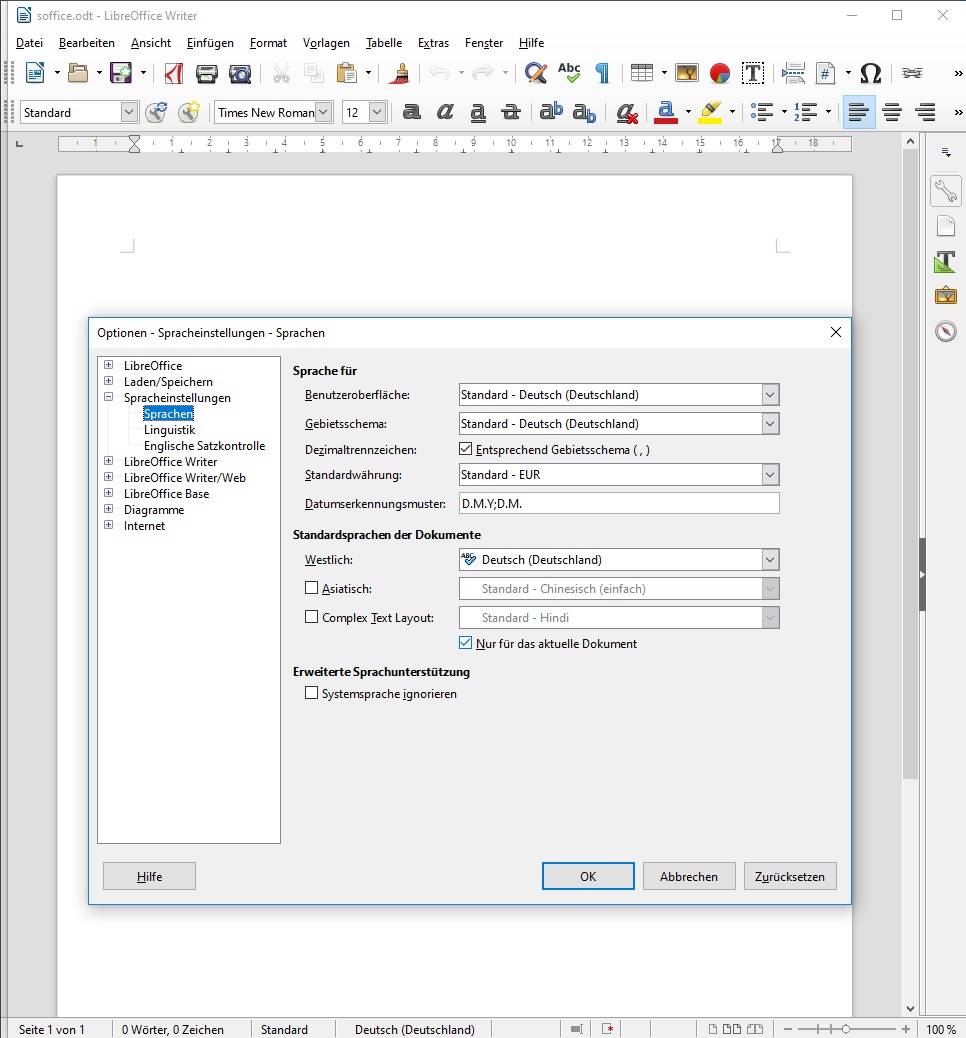
Task: Click the Insert Text Box icon
Action: (753, 73)
